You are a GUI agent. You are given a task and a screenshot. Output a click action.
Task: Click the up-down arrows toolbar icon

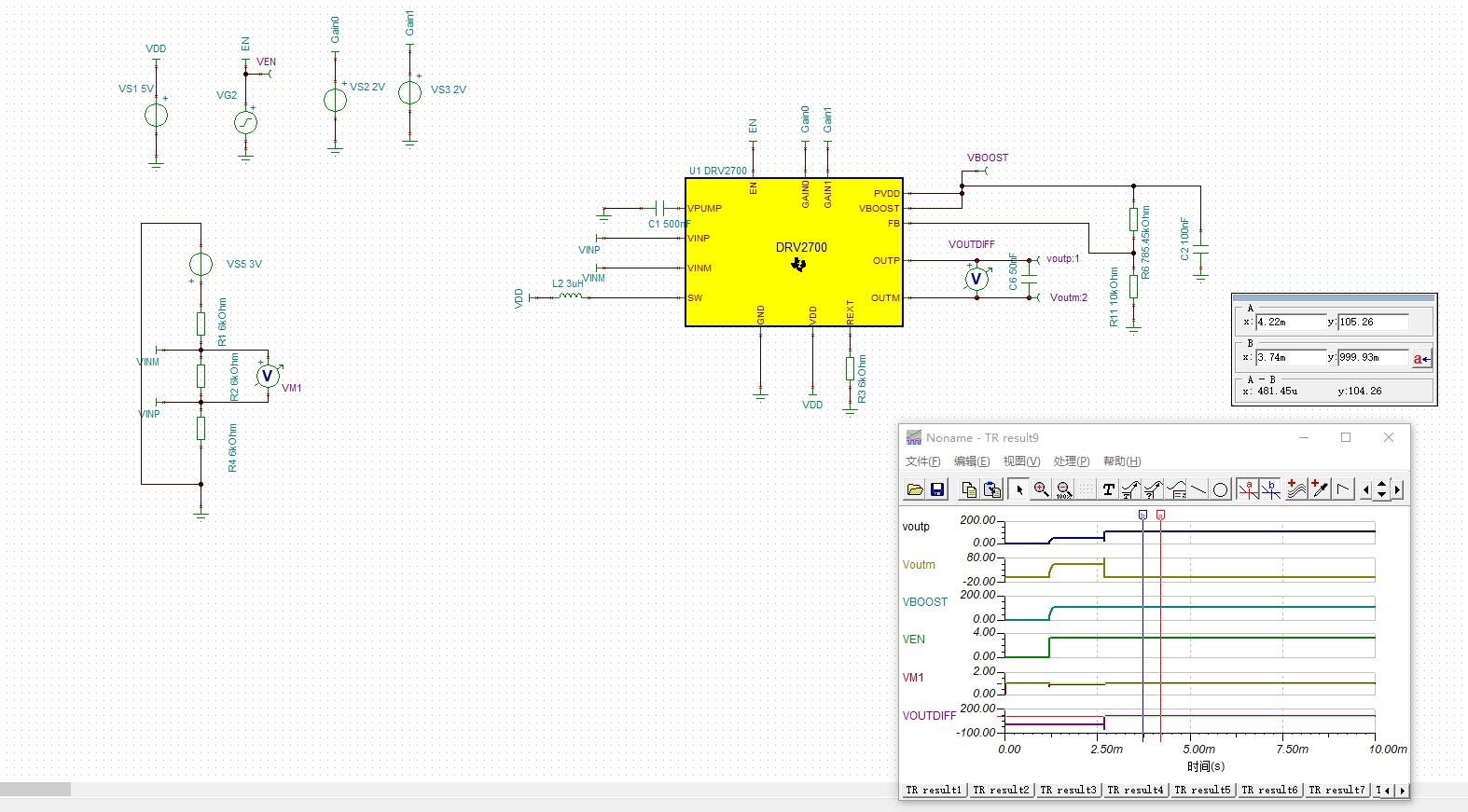1381,489
